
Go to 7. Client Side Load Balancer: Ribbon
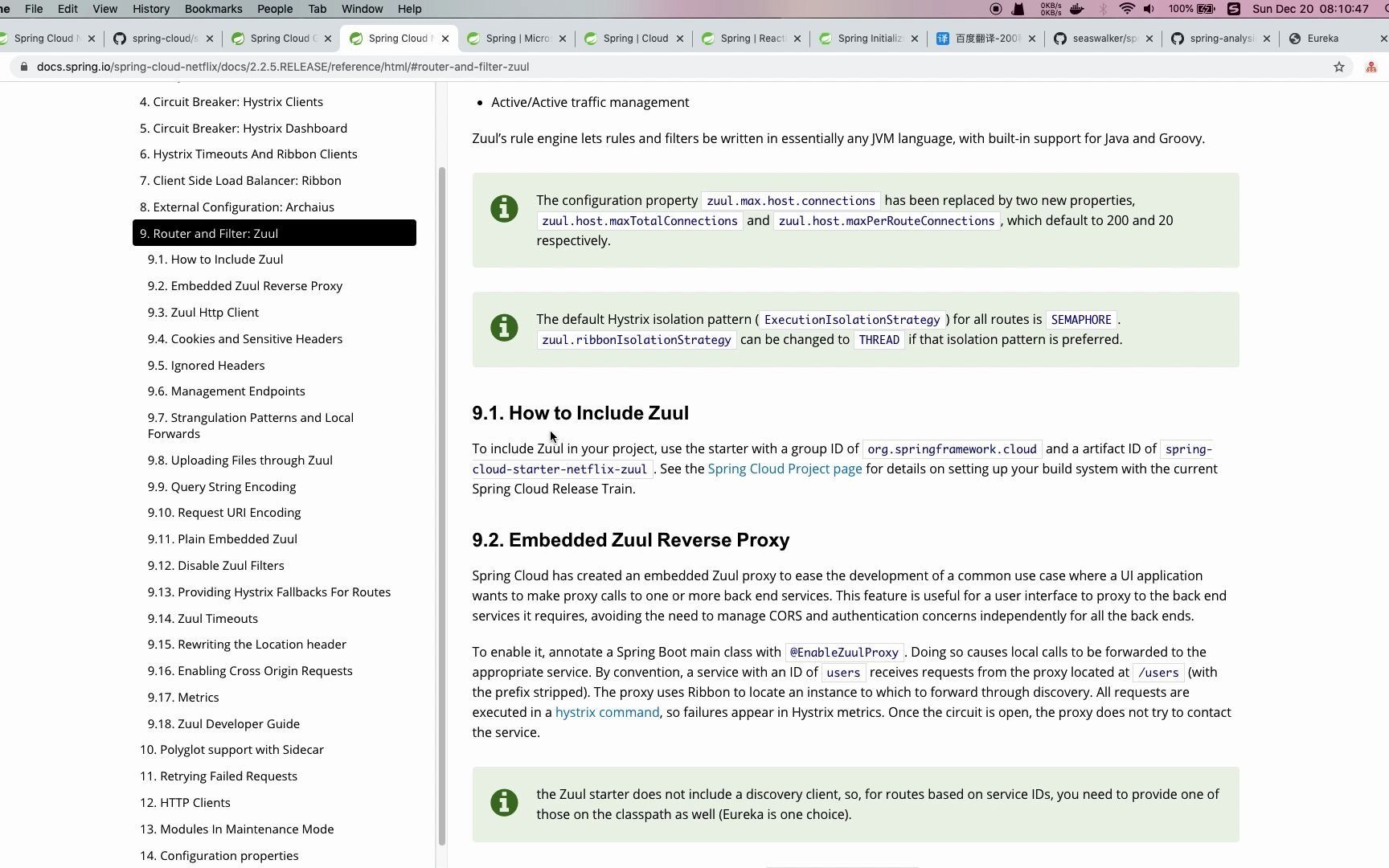coord(240,181)
